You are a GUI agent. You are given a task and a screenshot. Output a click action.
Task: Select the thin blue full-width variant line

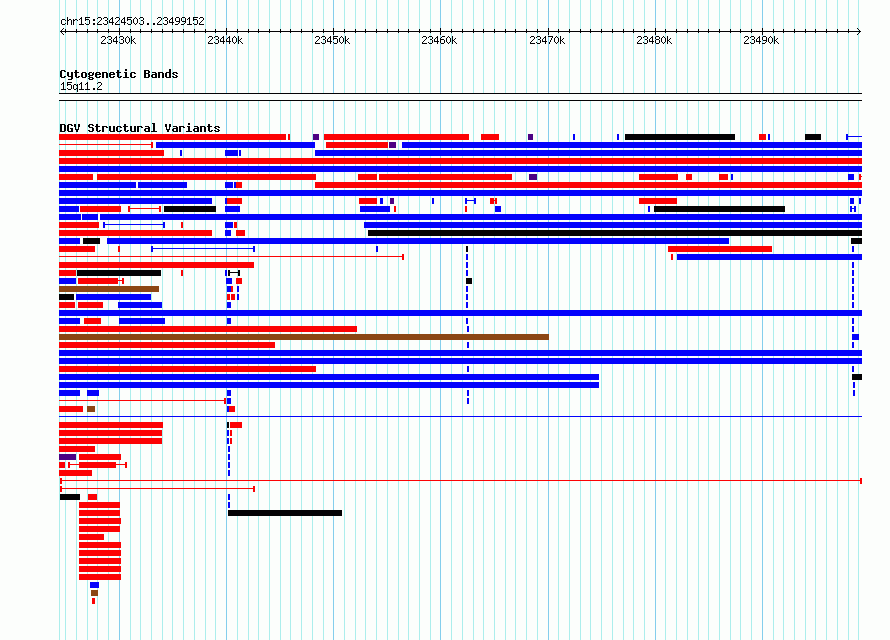[460, 416]
